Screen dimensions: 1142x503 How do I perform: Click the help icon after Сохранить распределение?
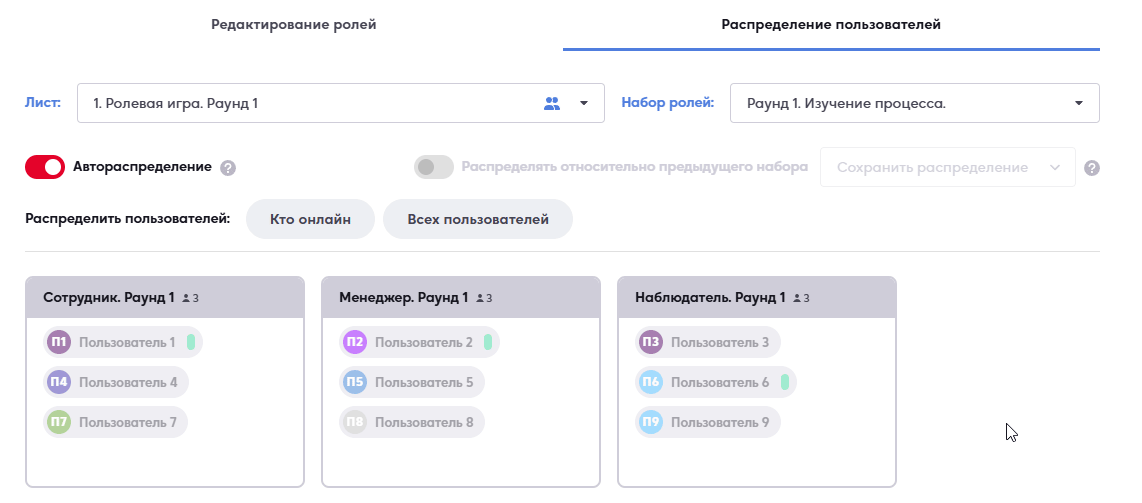1091,168
